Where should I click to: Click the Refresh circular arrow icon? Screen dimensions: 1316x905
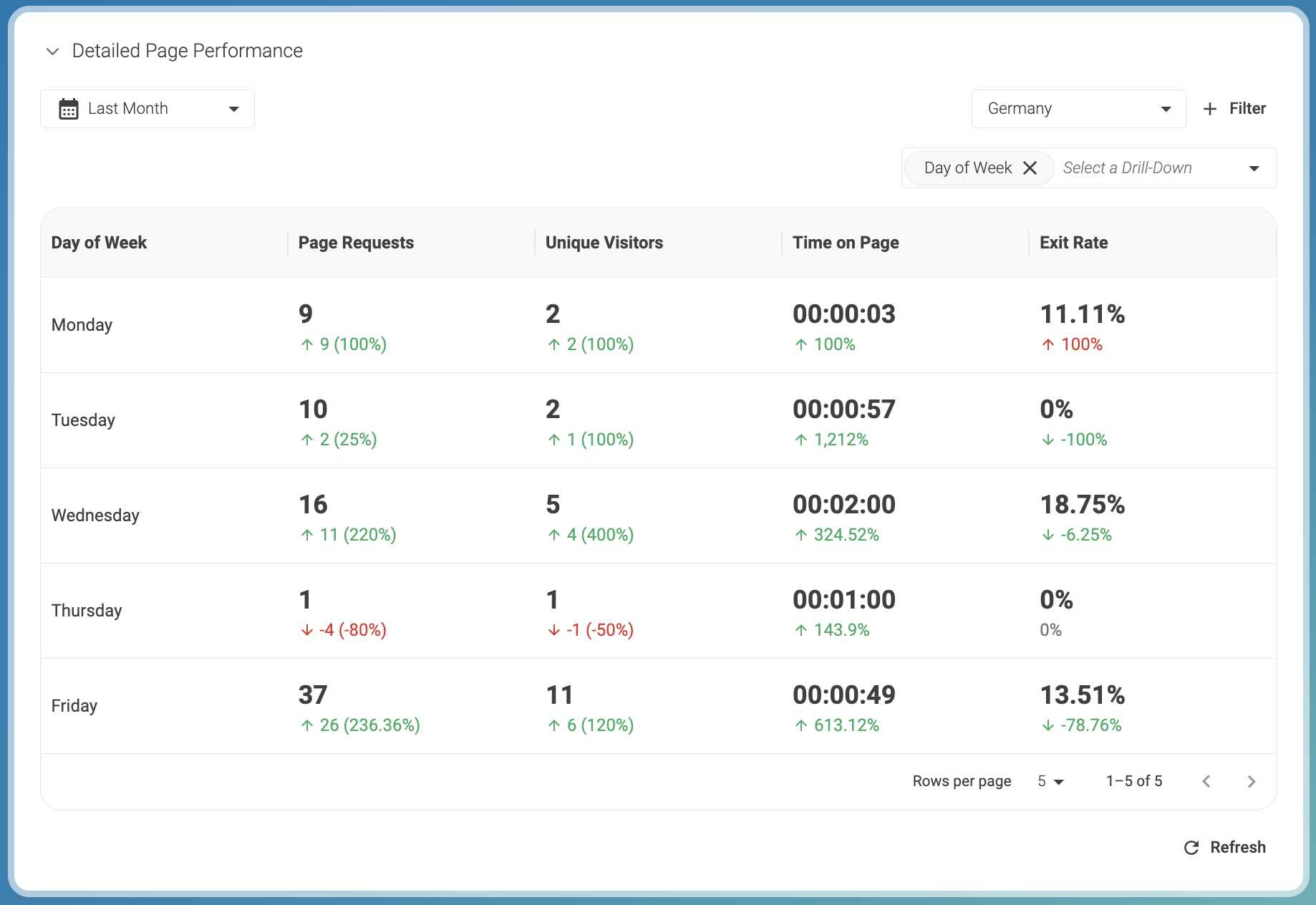click(x=1191, y=848)
